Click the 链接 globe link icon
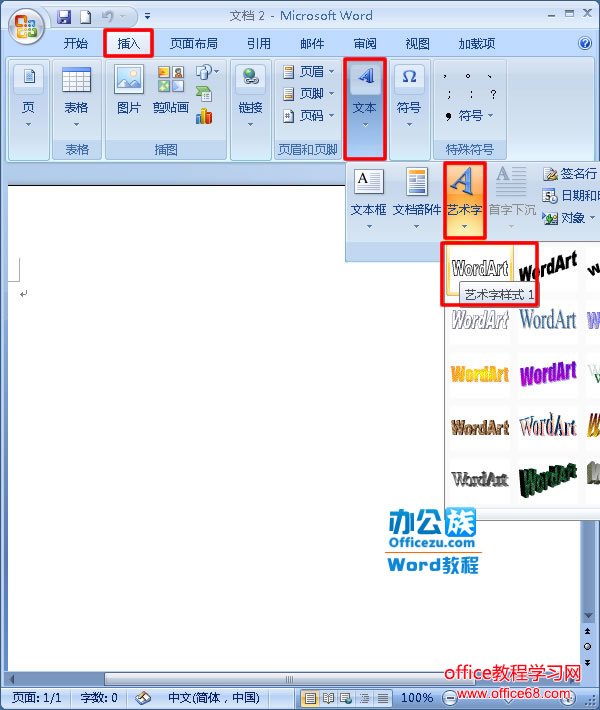Screen dimensions: 600x710 click(x=250, y=77)
